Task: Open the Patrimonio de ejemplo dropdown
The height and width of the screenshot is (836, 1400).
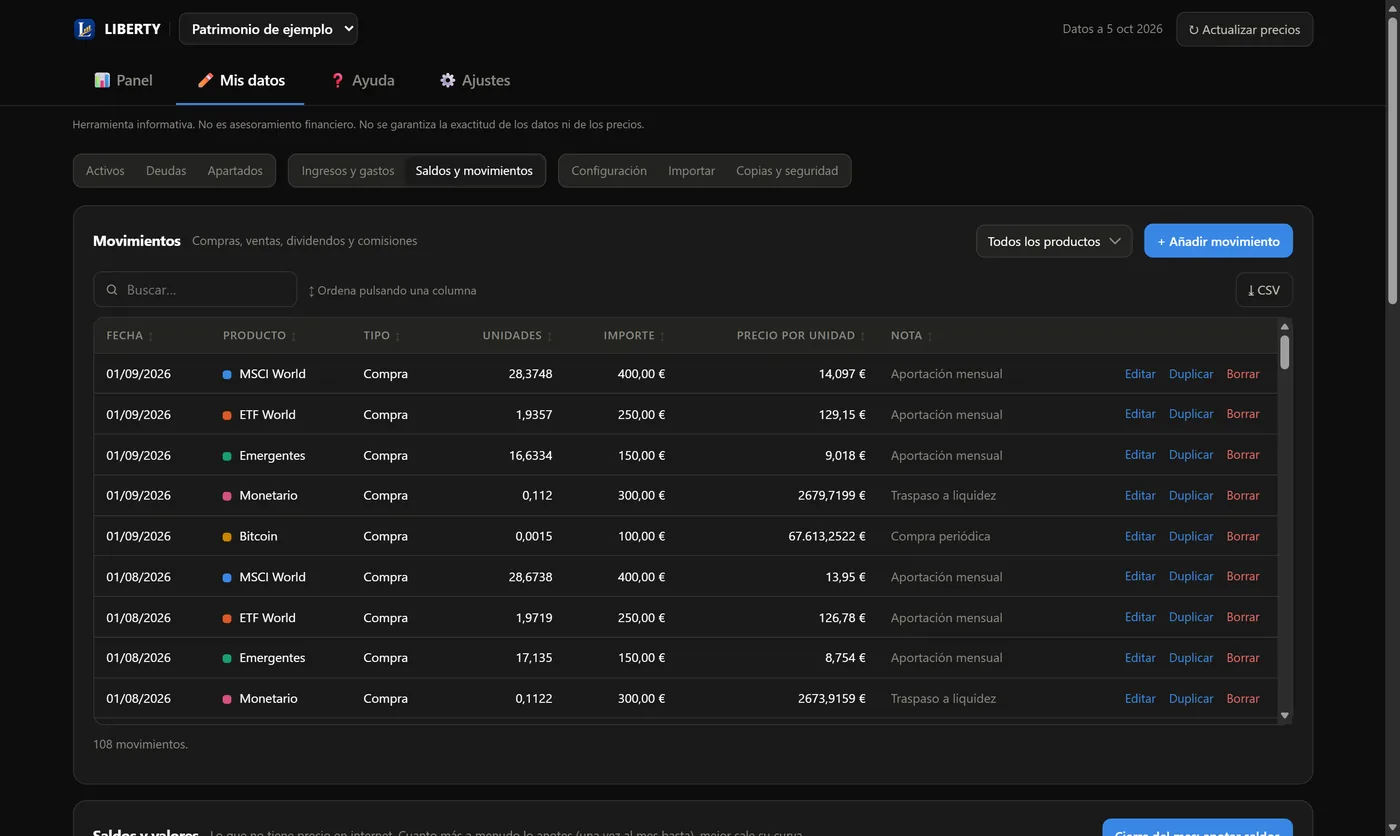Action: 268,29
